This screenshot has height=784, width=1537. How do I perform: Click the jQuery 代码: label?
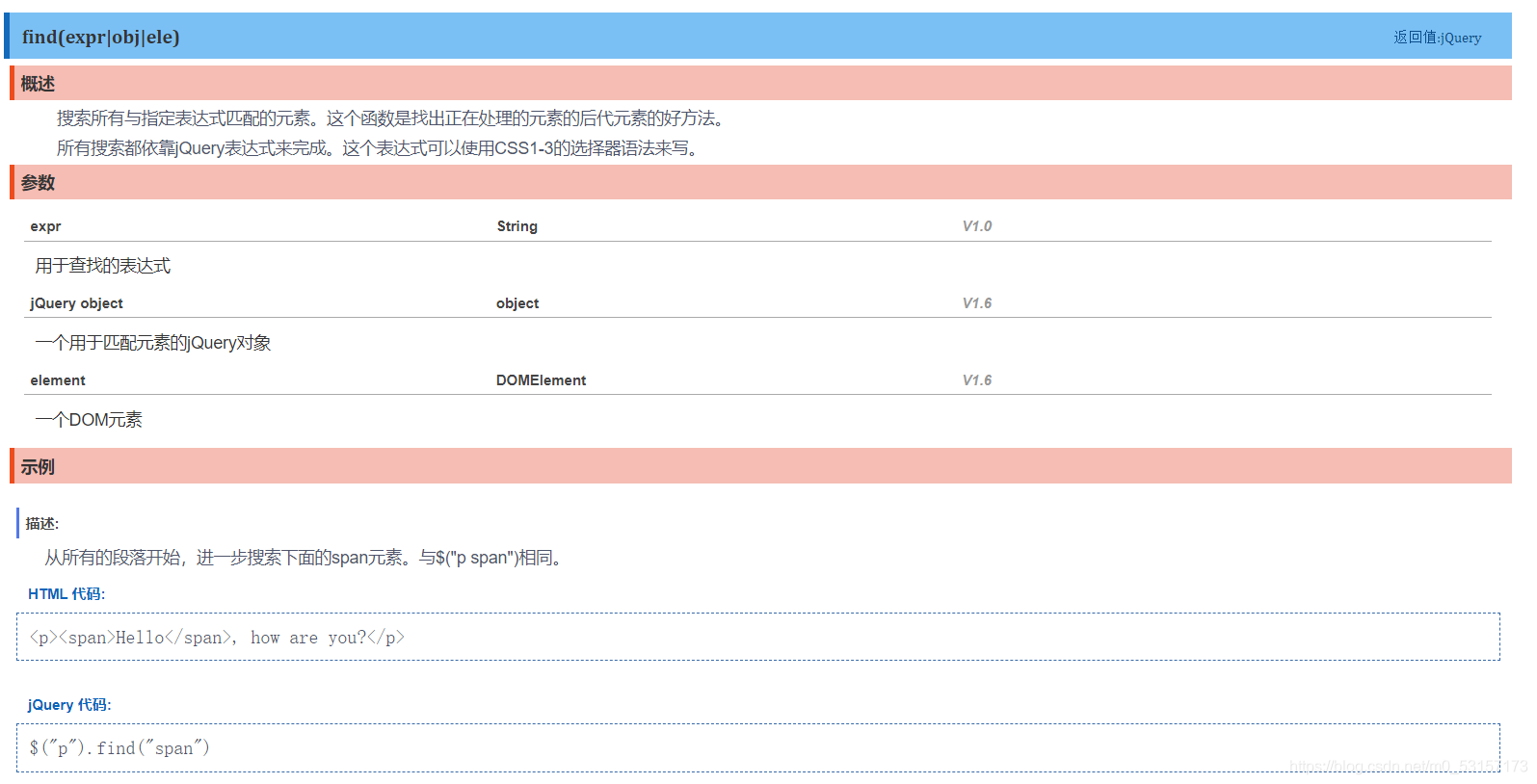tap(69, 705)
